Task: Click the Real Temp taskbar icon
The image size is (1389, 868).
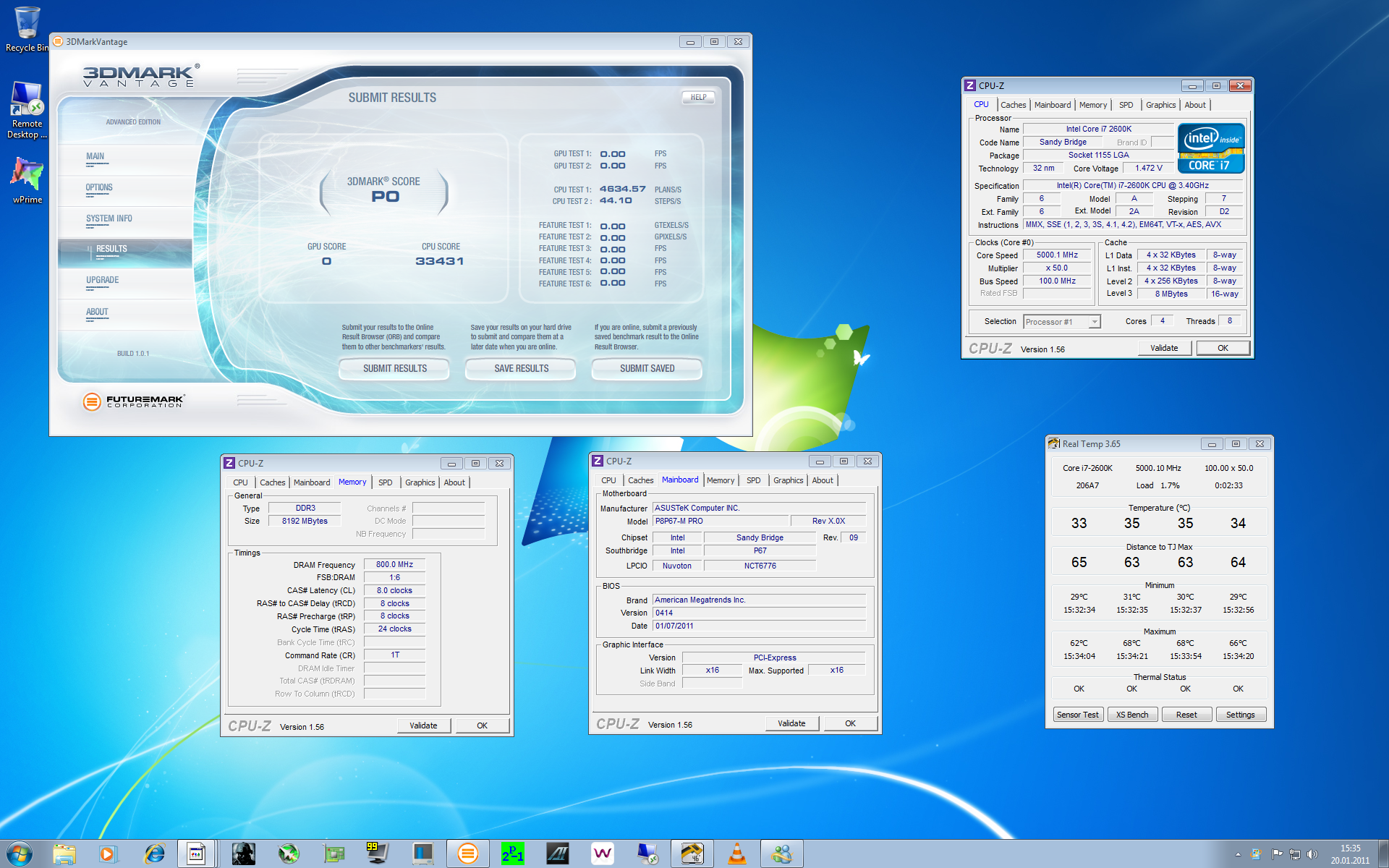Action: tap(692, 854)
